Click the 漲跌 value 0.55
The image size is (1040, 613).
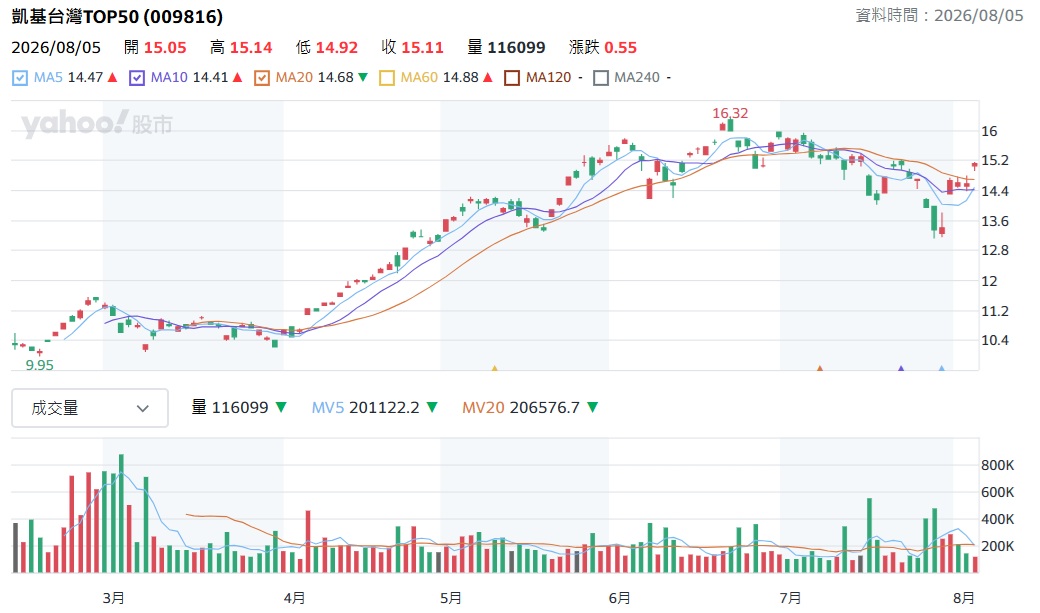tap(620, 48)
